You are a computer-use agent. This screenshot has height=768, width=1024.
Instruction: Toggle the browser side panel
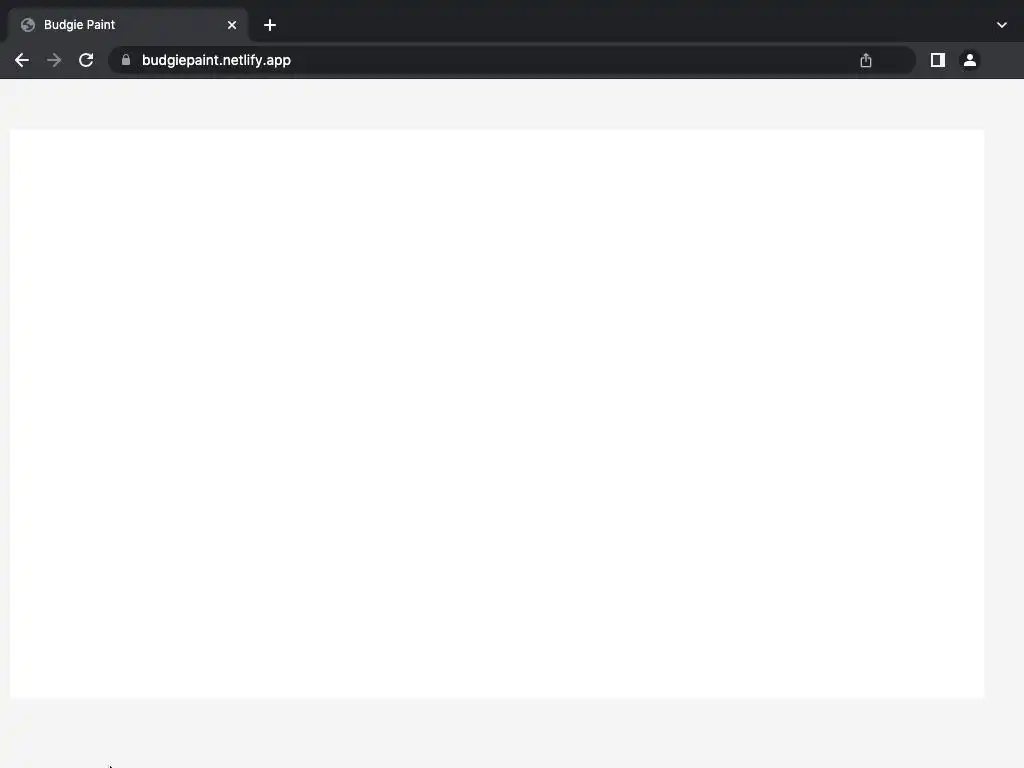[x=938, y=60]
